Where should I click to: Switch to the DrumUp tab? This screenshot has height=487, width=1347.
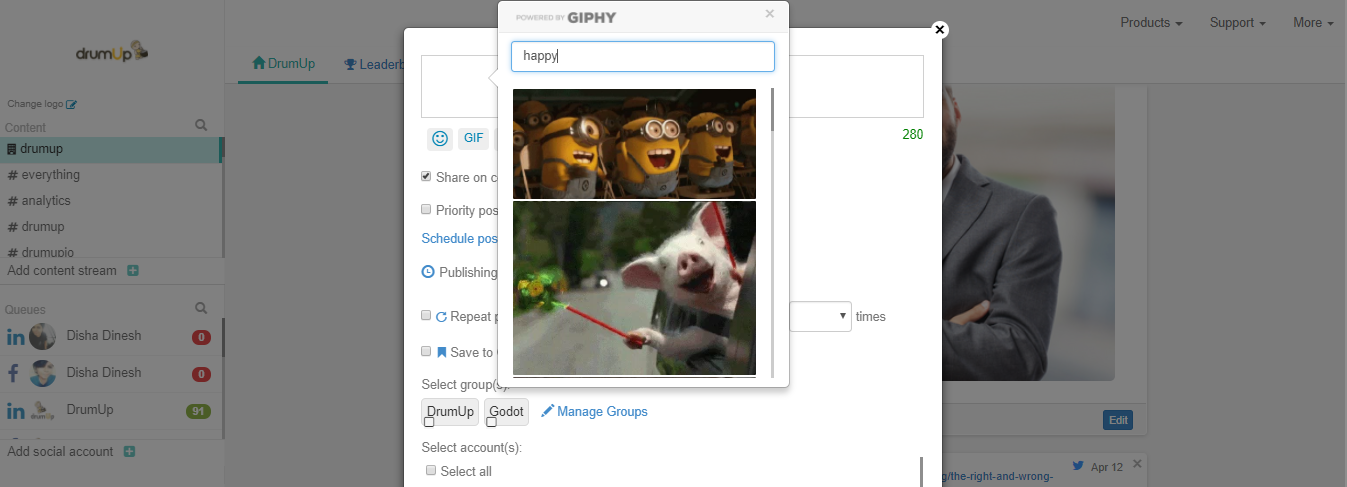[x=284, y=64]
